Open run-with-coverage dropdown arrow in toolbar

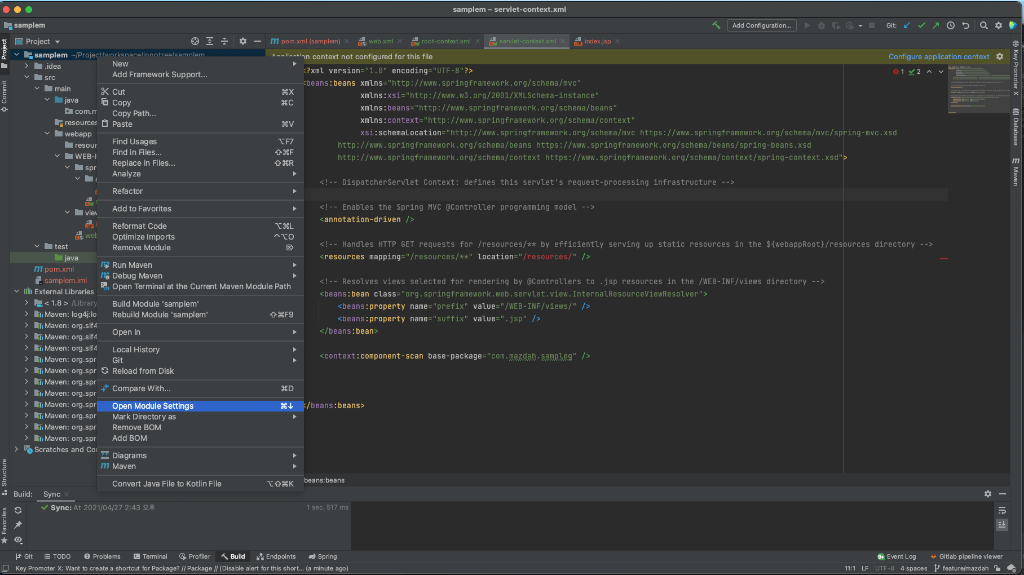860,26
